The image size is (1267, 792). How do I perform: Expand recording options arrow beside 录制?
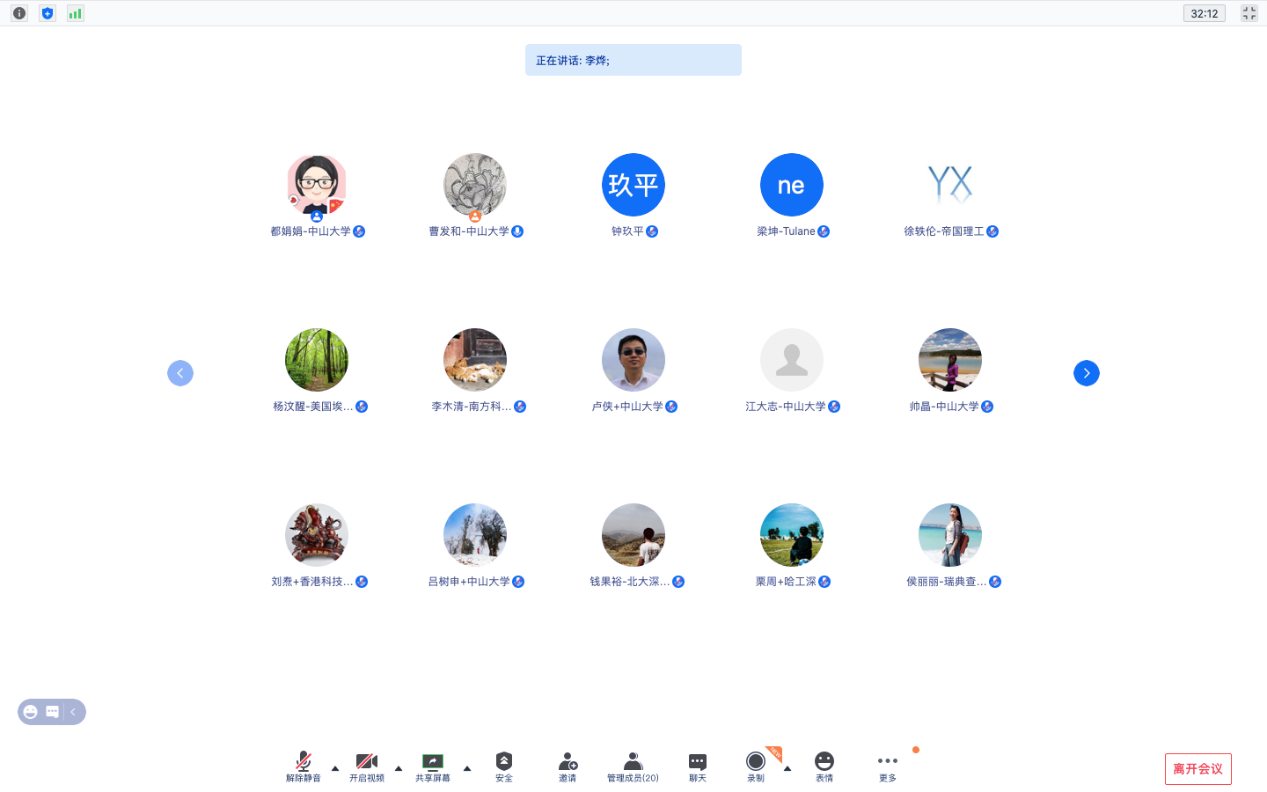click(787, 768)
